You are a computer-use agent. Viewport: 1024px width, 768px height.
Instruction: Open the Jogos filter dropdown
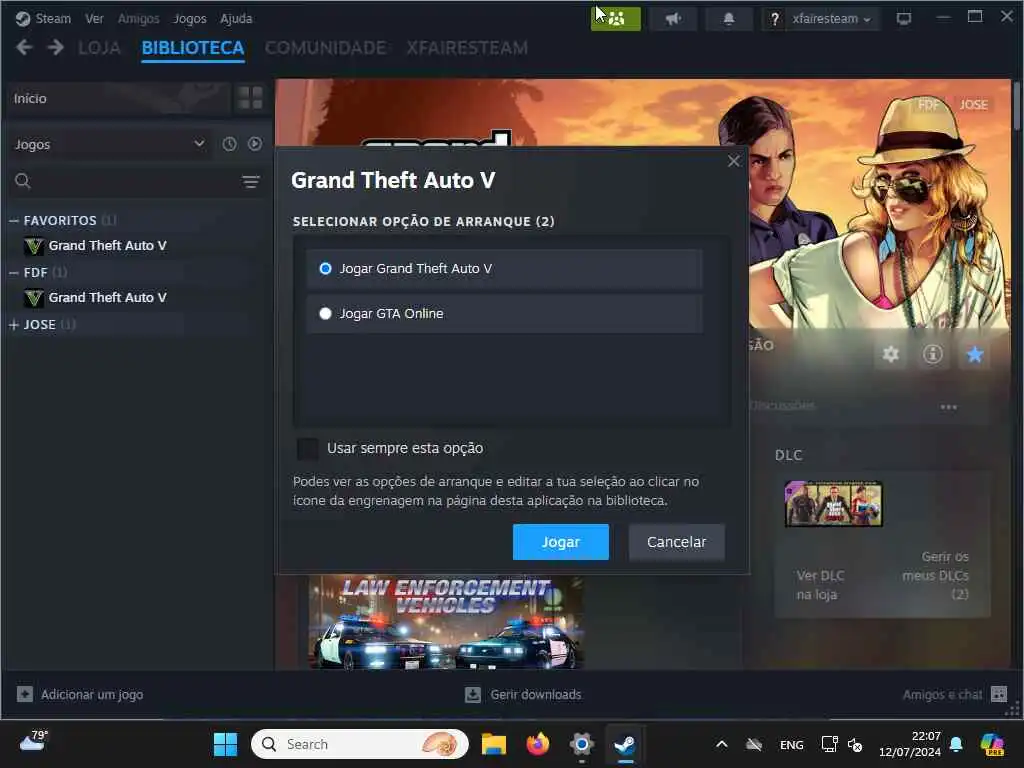coord(110,144)
